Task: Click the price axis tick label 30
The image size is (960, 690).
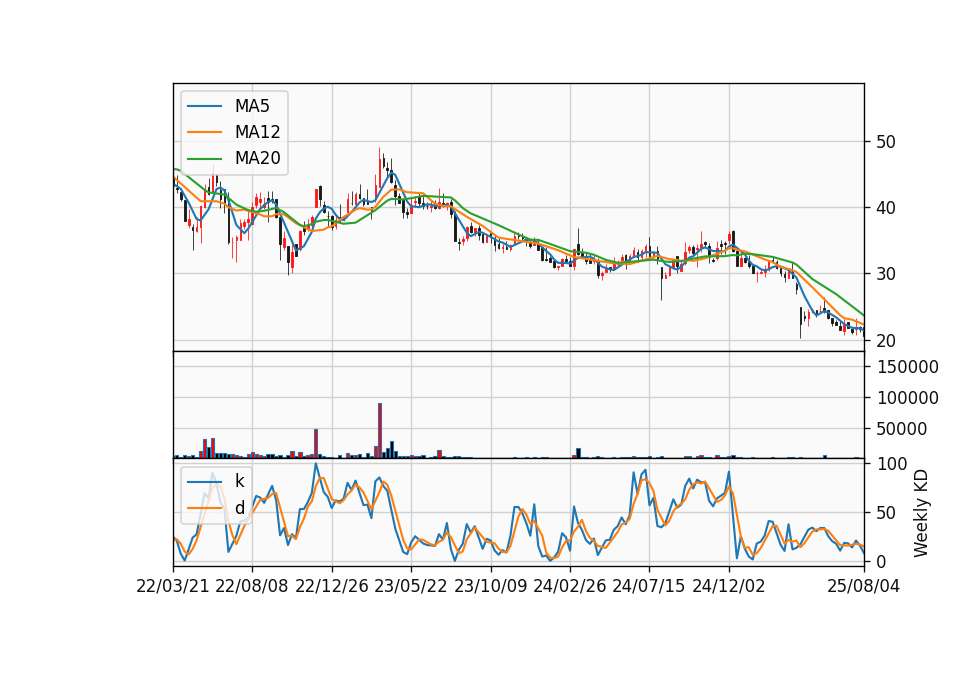Action: (885, 274)
